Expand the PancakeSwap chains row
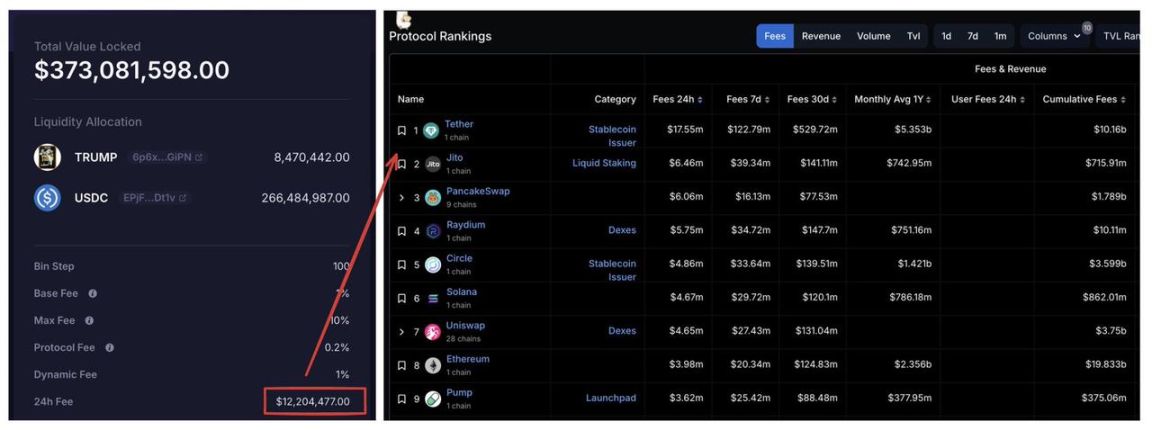The height and width of the screenshot is (430, 1152). coord(401,198)
